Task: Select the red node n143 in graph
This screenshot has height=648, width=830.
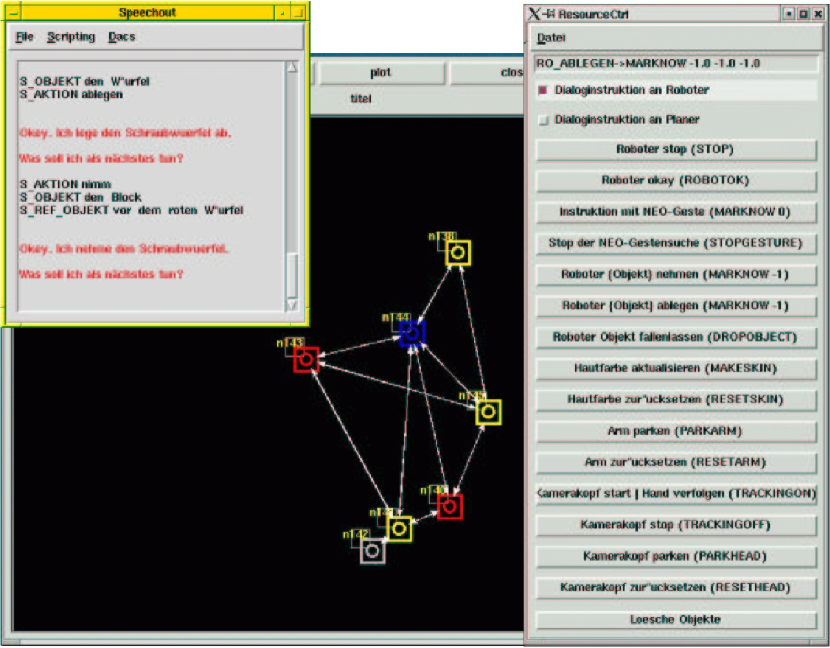Action: 306,360
